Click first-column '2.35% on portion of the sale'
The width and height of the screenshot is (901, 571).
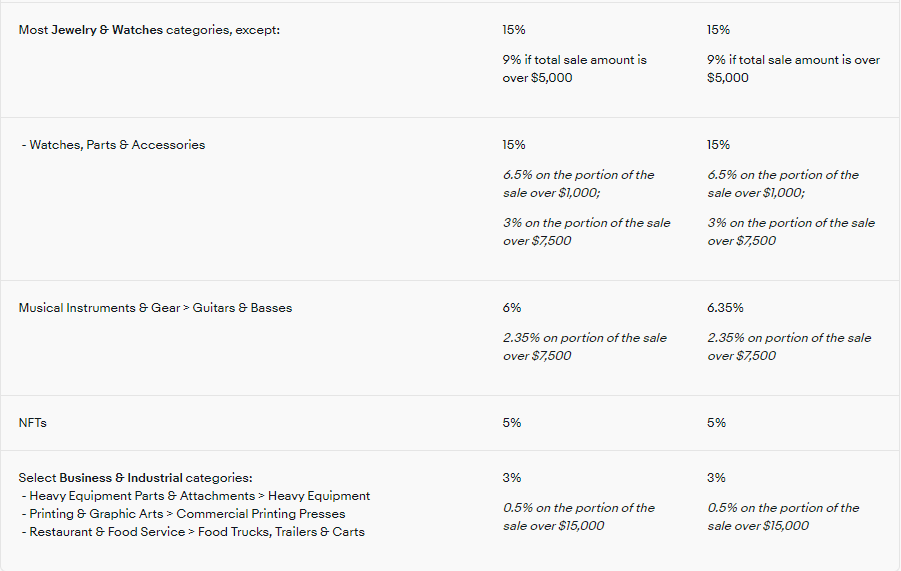[584, 346]
